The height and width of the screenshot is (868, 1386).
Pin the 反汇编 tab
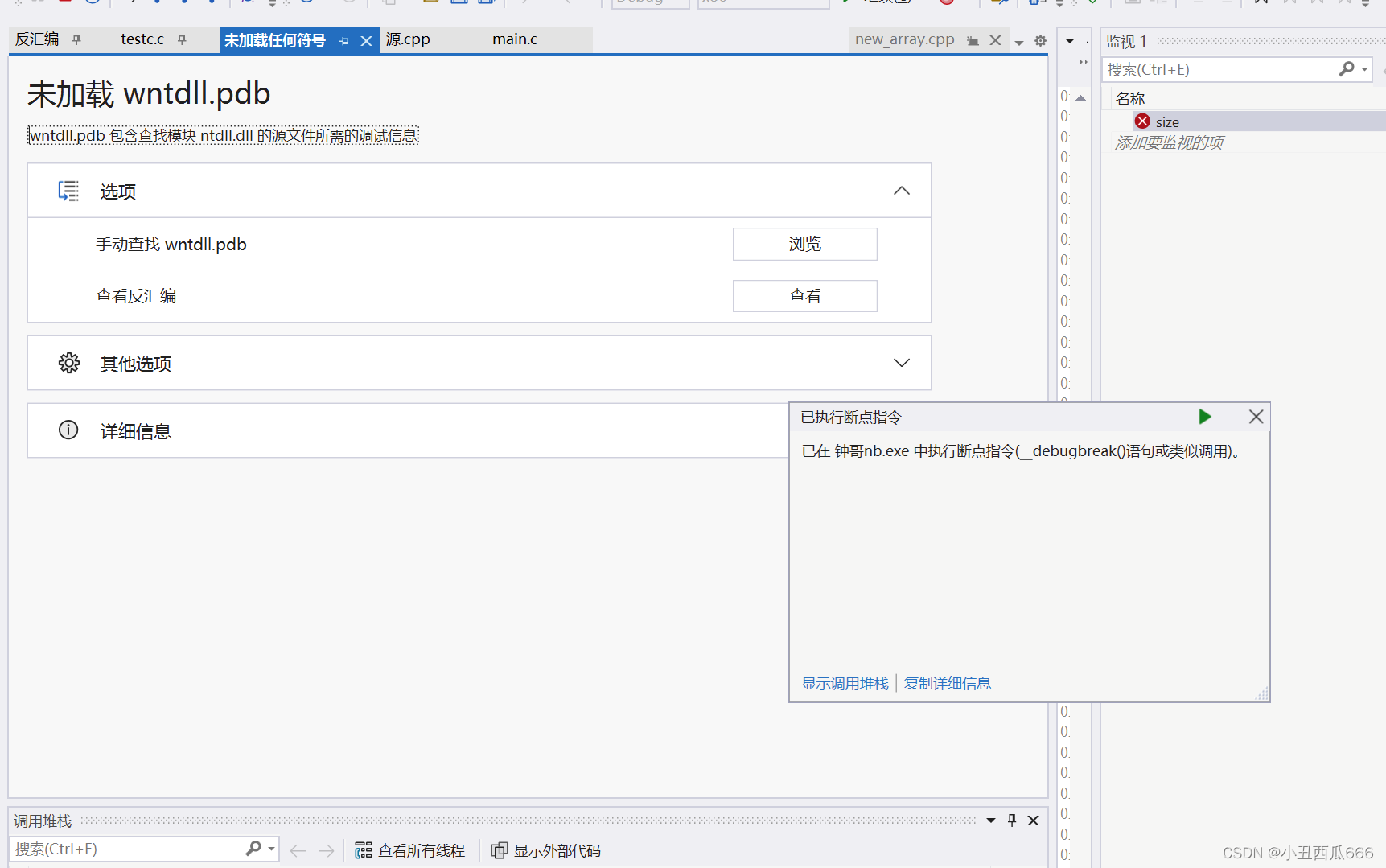[x=76, y=39]
